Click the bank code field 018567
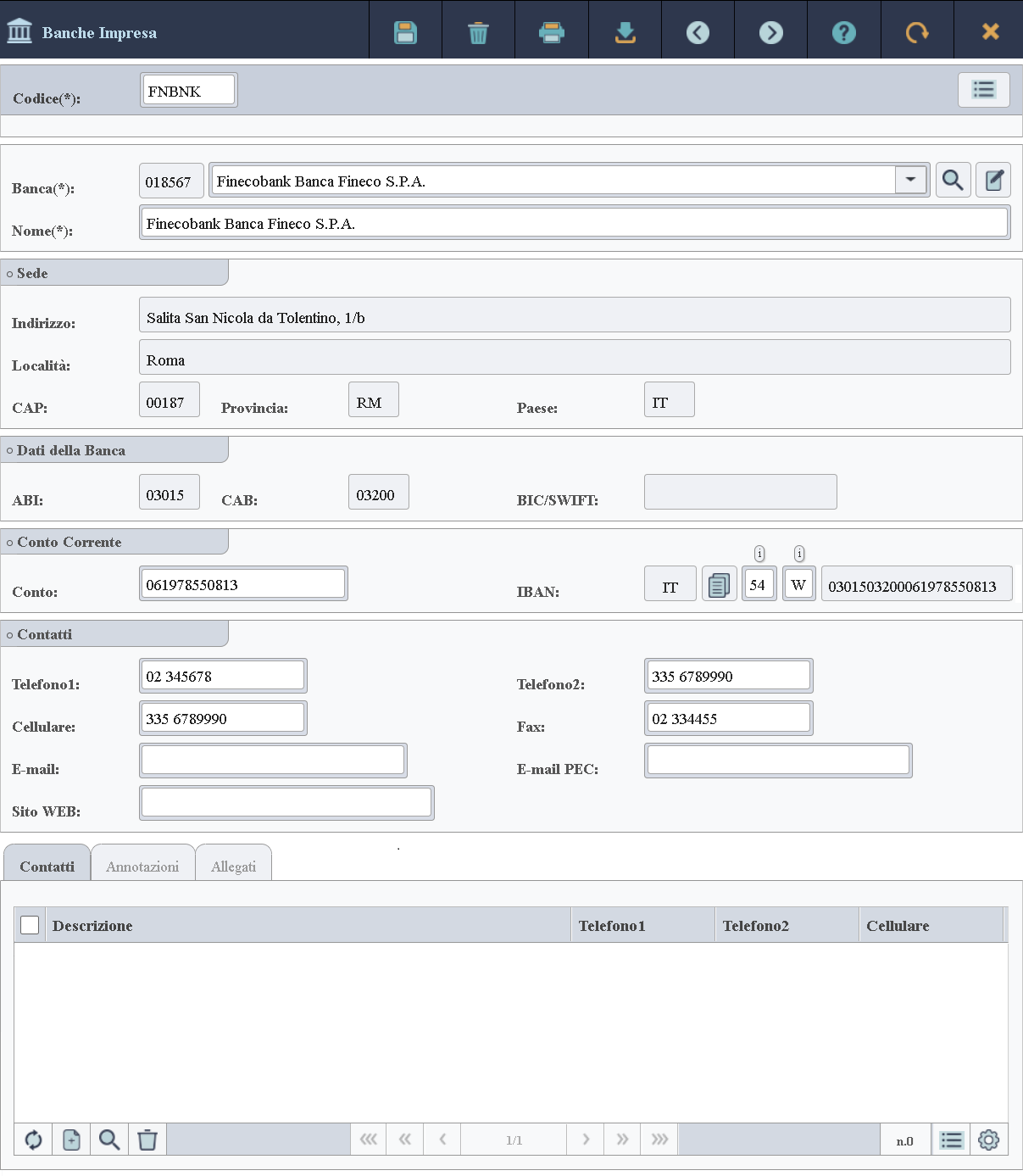 click(x=171, y=181)
